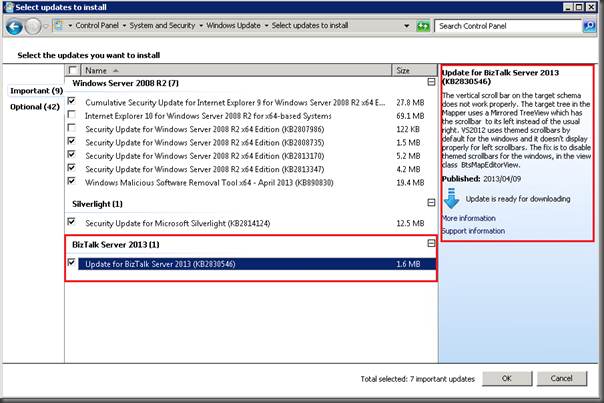Toggle the select-all checkbox in header
The image size is (604, 403).
[72, 70]
